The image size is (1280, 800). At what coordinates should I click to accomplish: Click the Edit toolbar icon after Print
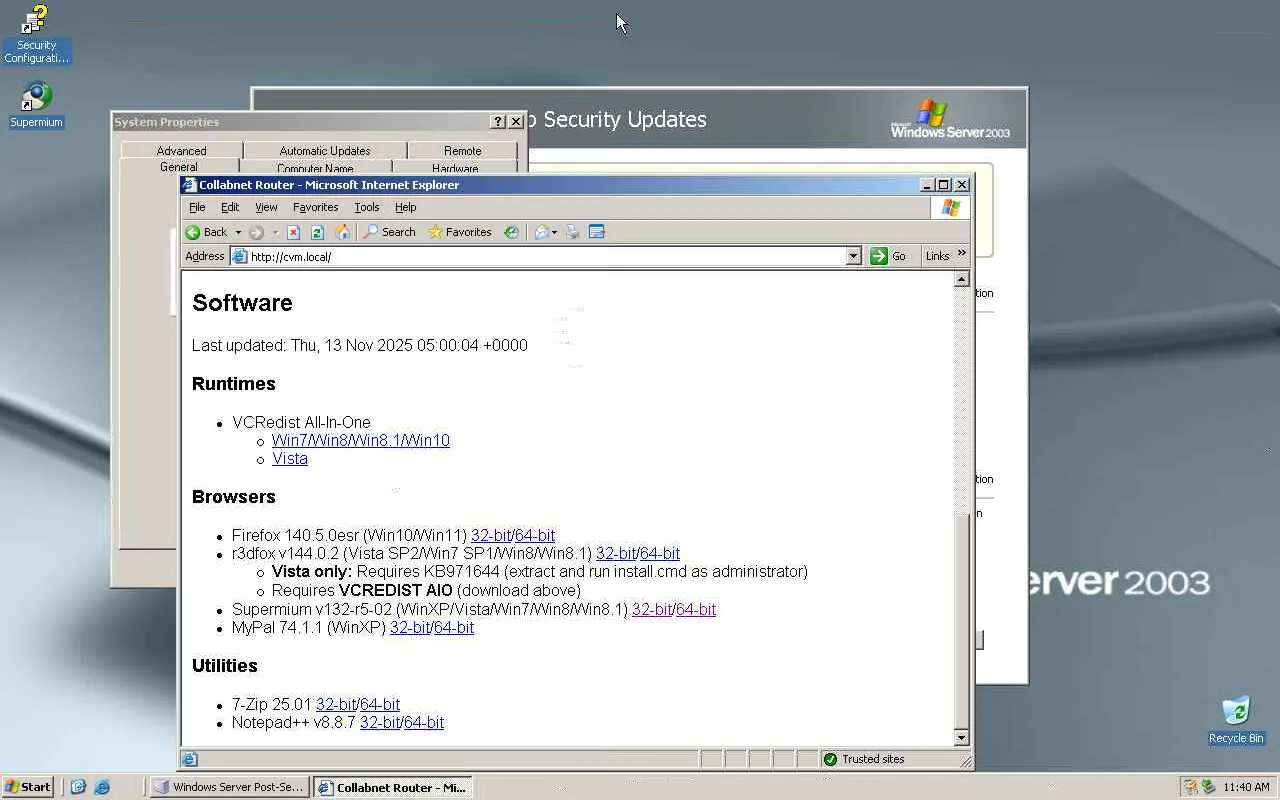[597, 232]
